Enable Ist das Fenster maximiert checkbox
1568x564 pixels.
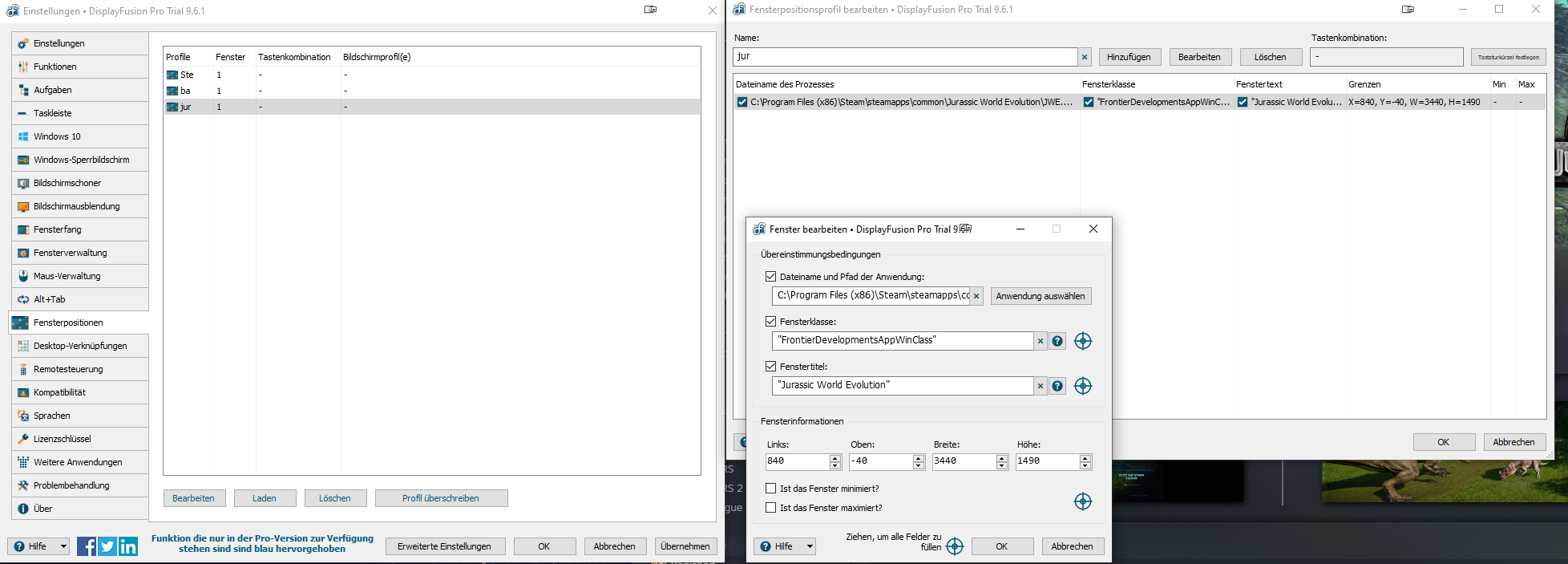pos(770,508)
